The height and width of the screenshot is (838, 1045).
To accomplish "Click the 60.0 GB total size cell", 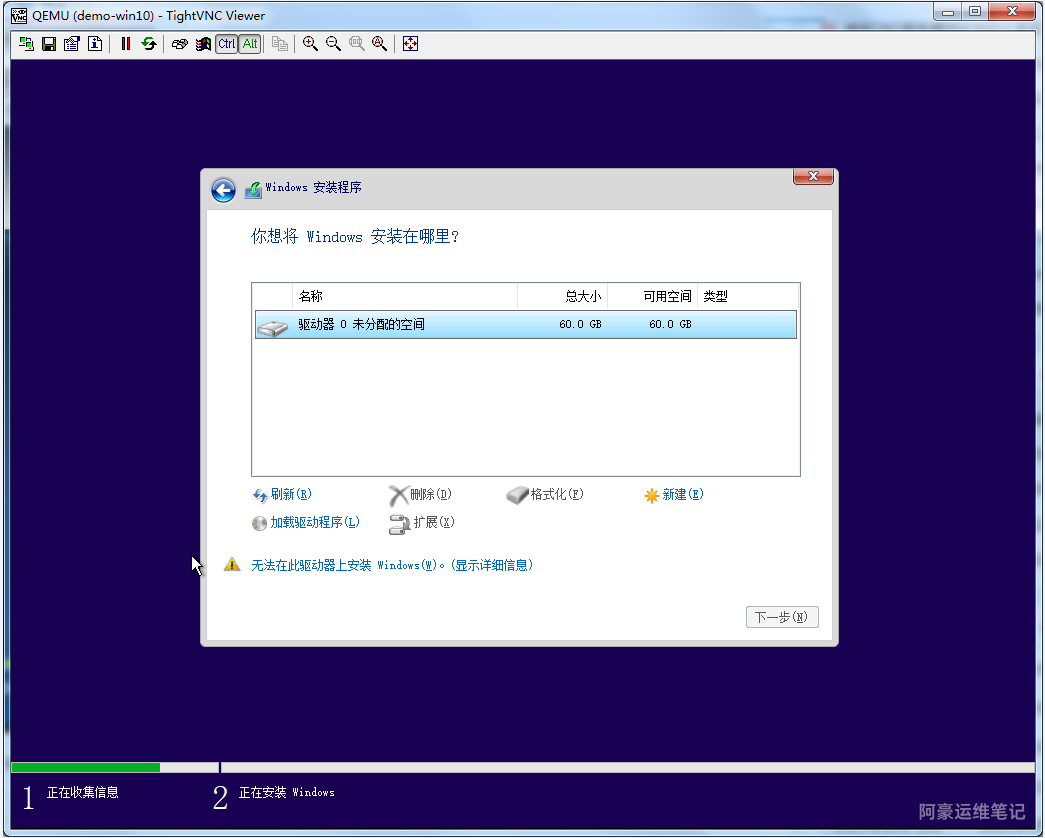I will (x=580, y=324).
